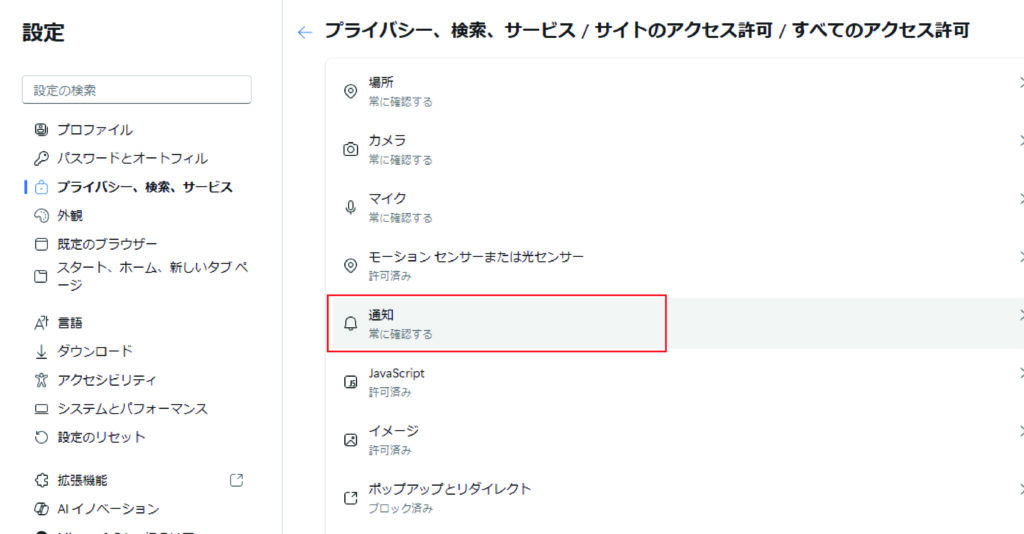This screenshot has width=1024, height=534.
Task: Click the back arrow beside the breadcrumb
Action: tap(304, 32)
